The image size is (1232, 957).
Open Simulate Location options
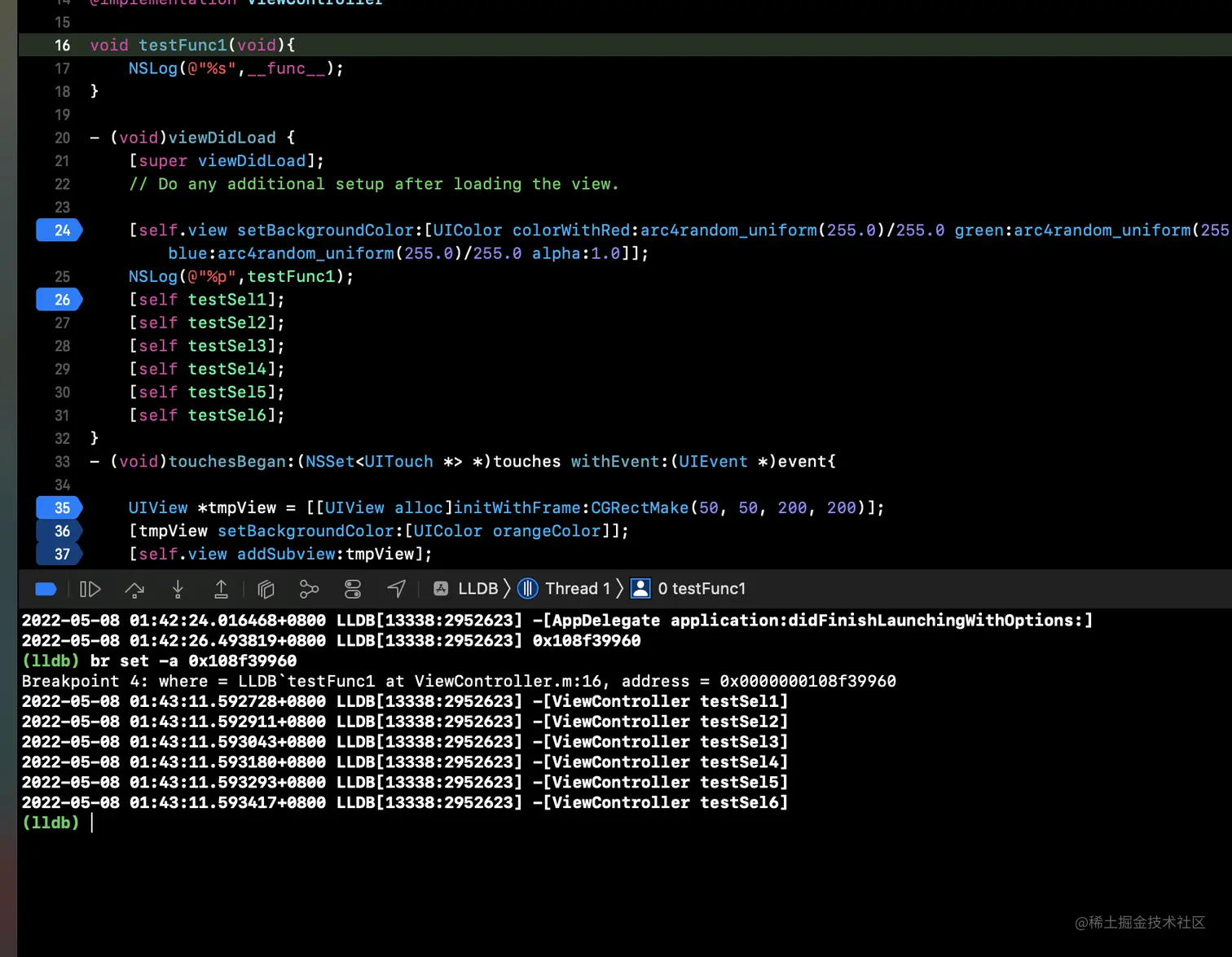[397, 589]
